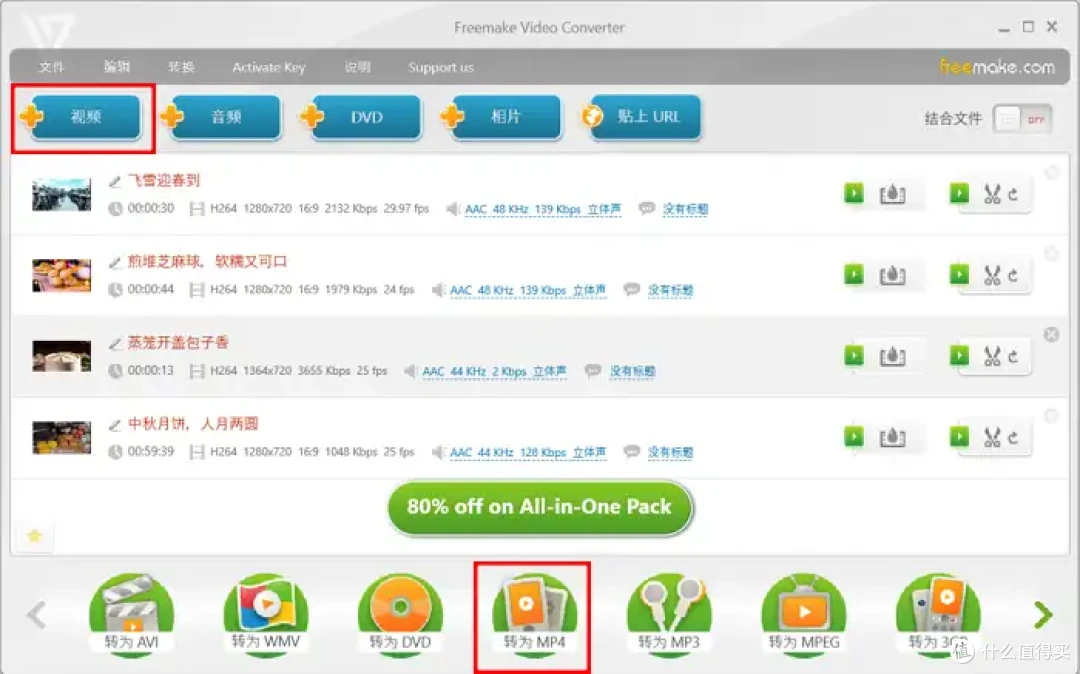Open the 文件 menu
Screen dimensions: 1080x674
pos(52,67)
